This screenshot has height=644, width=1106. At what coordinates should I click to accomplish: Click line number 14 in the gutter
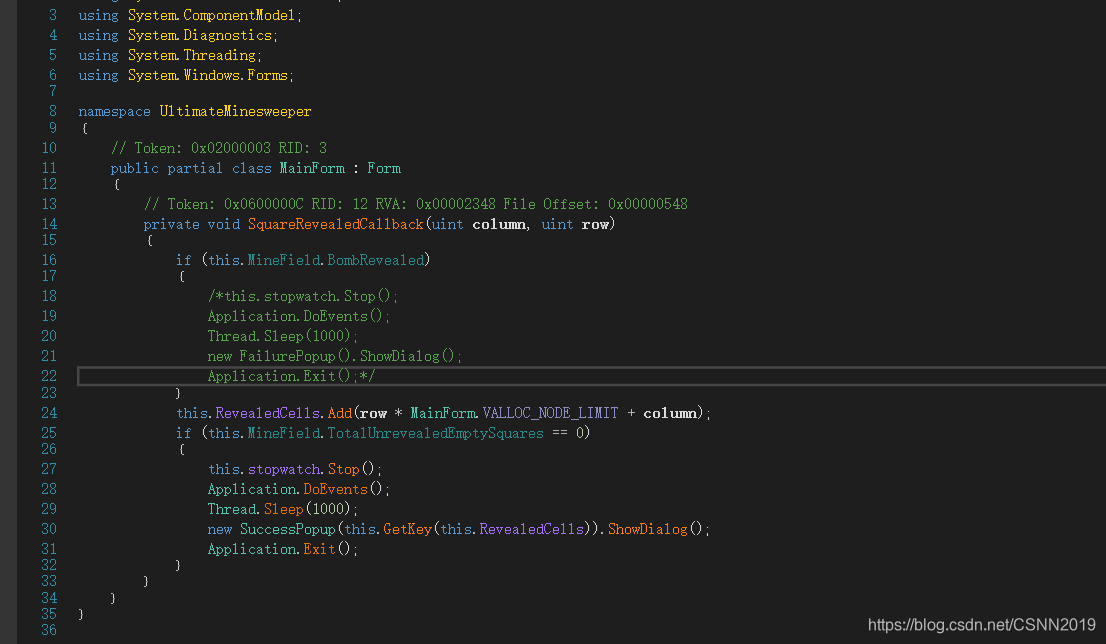point(49,224)
